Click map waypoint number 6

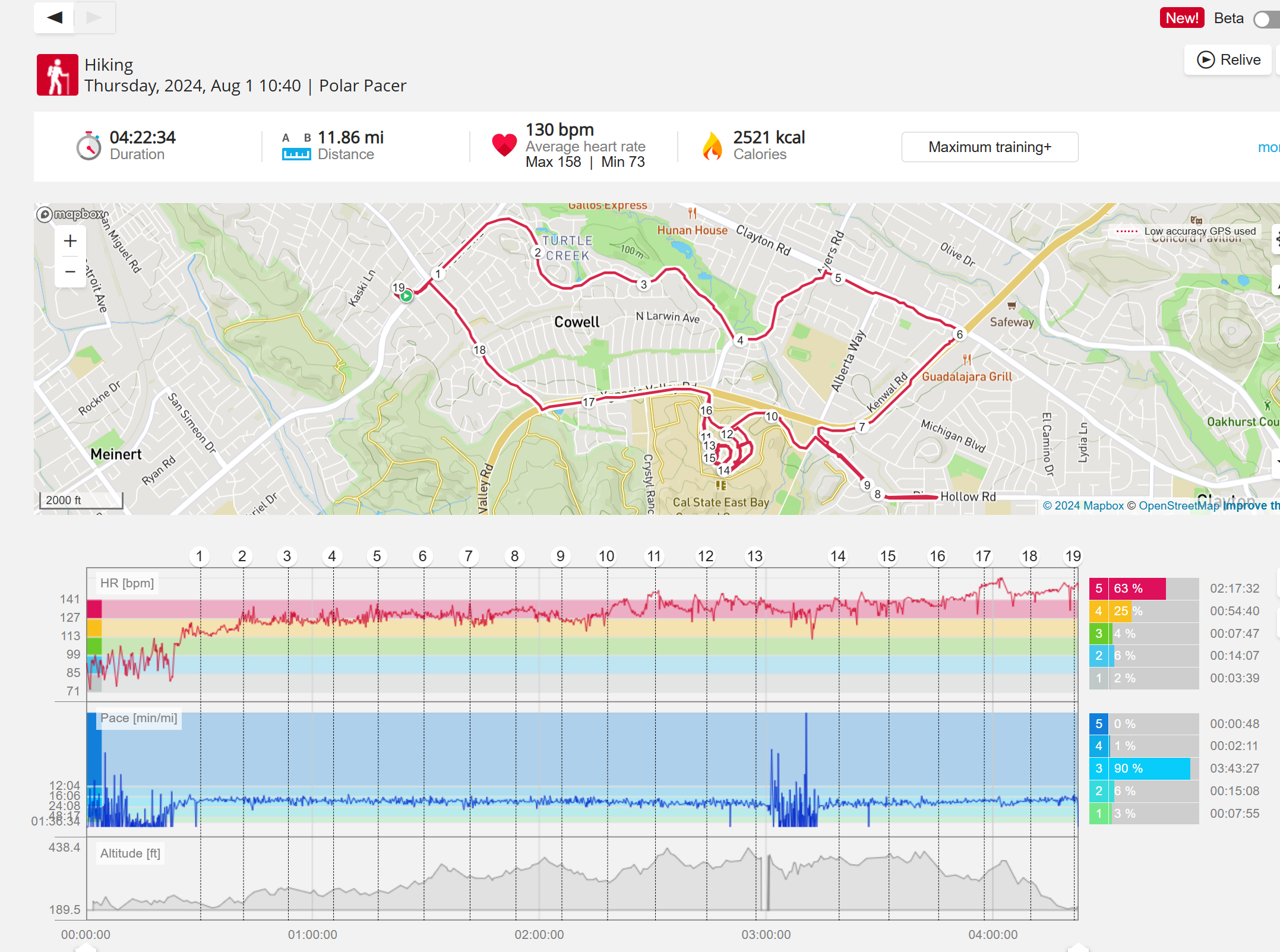[959, 334]
